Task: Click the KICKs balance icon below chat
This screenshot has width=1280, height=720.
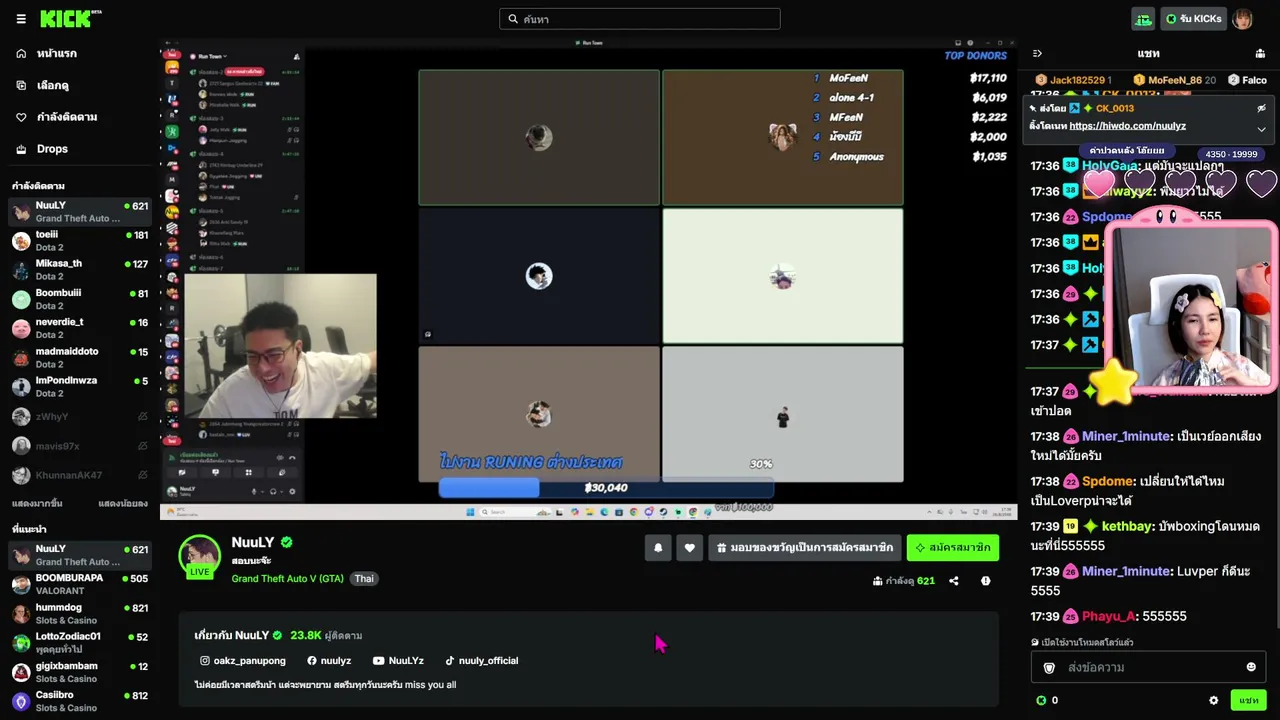Action: tap(1041, 701)
